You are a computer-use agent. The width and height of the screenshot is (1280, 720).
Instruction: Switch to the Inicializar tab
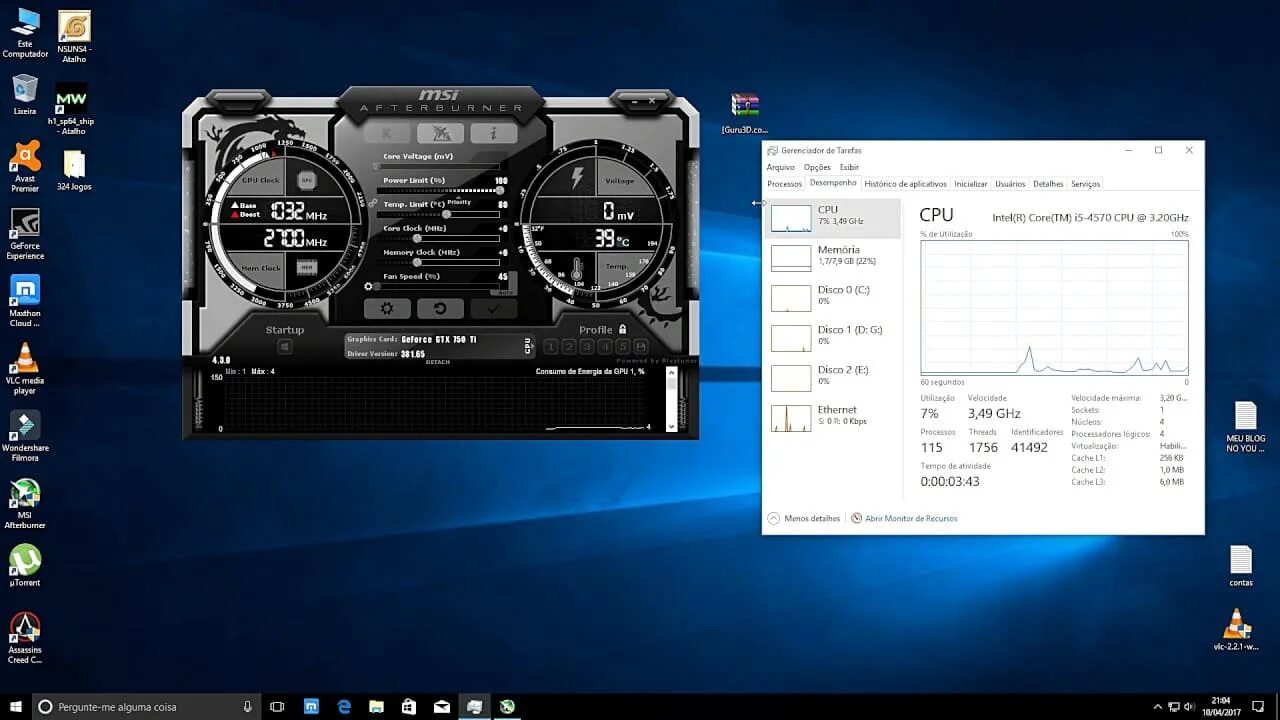point(970,184)
